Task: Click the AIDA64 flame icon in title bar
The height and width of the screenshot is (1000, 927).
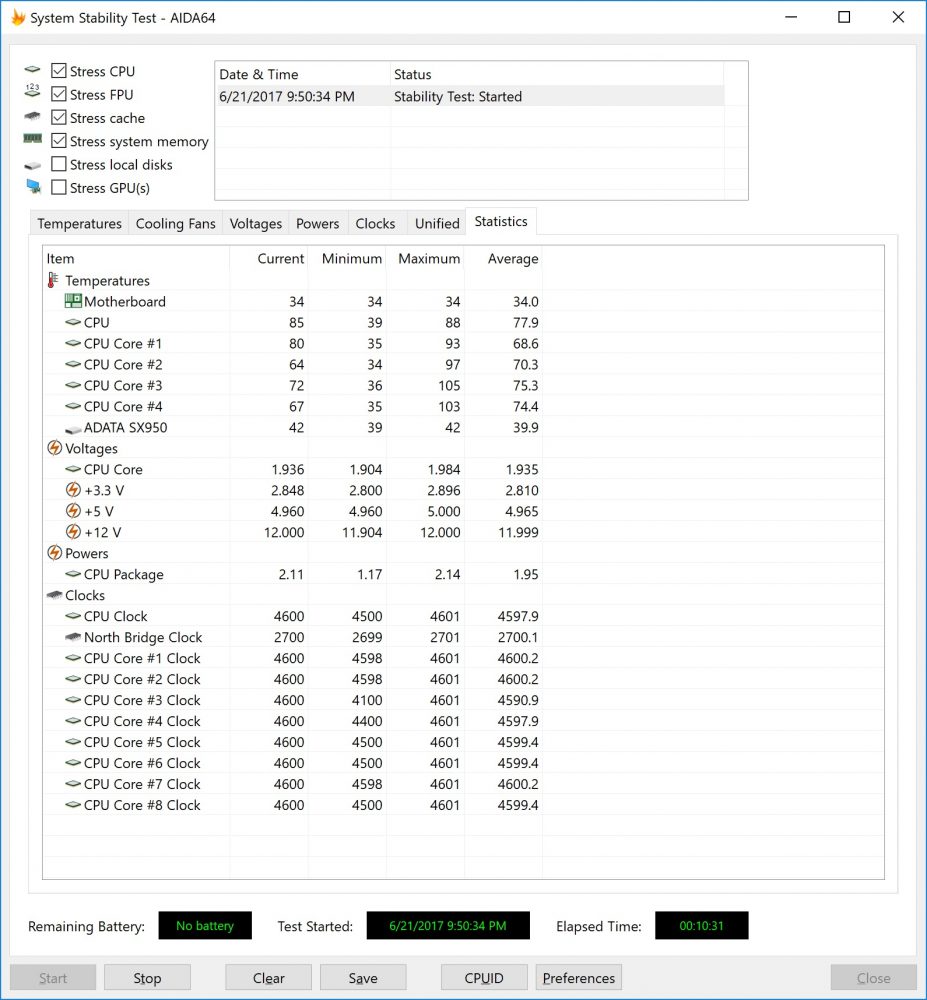Action: [x=18, y=17]
